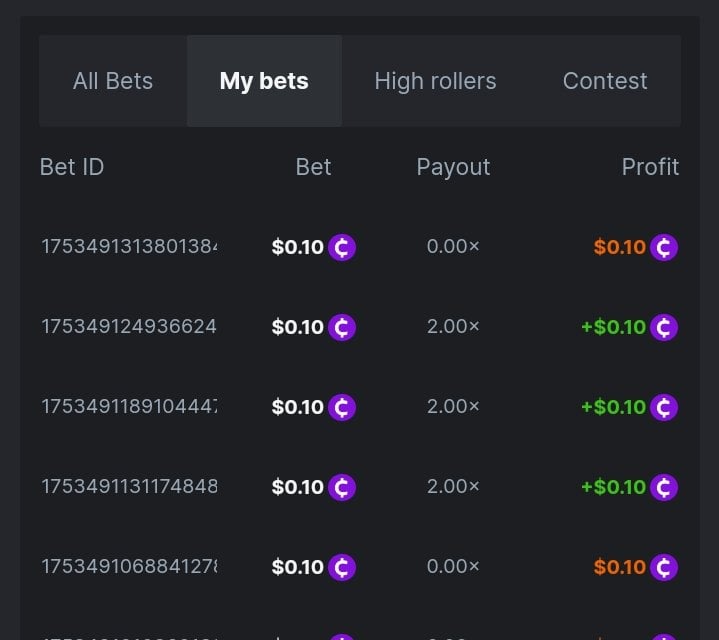Image resolution: width=719 pixels, height=640 pixels.
Task: Click the Payout column header
Action: point(453,167)
